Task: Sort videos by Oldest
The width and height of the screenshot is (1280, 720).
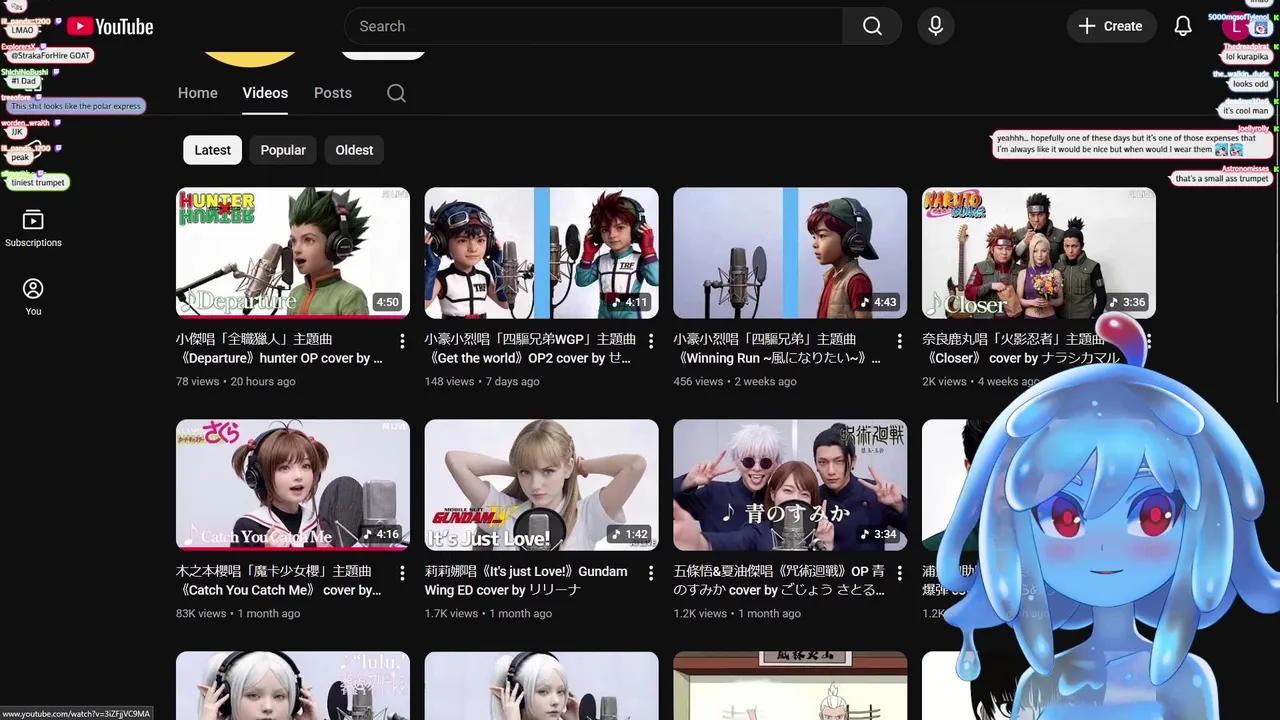Action: (x=354, y=150)
